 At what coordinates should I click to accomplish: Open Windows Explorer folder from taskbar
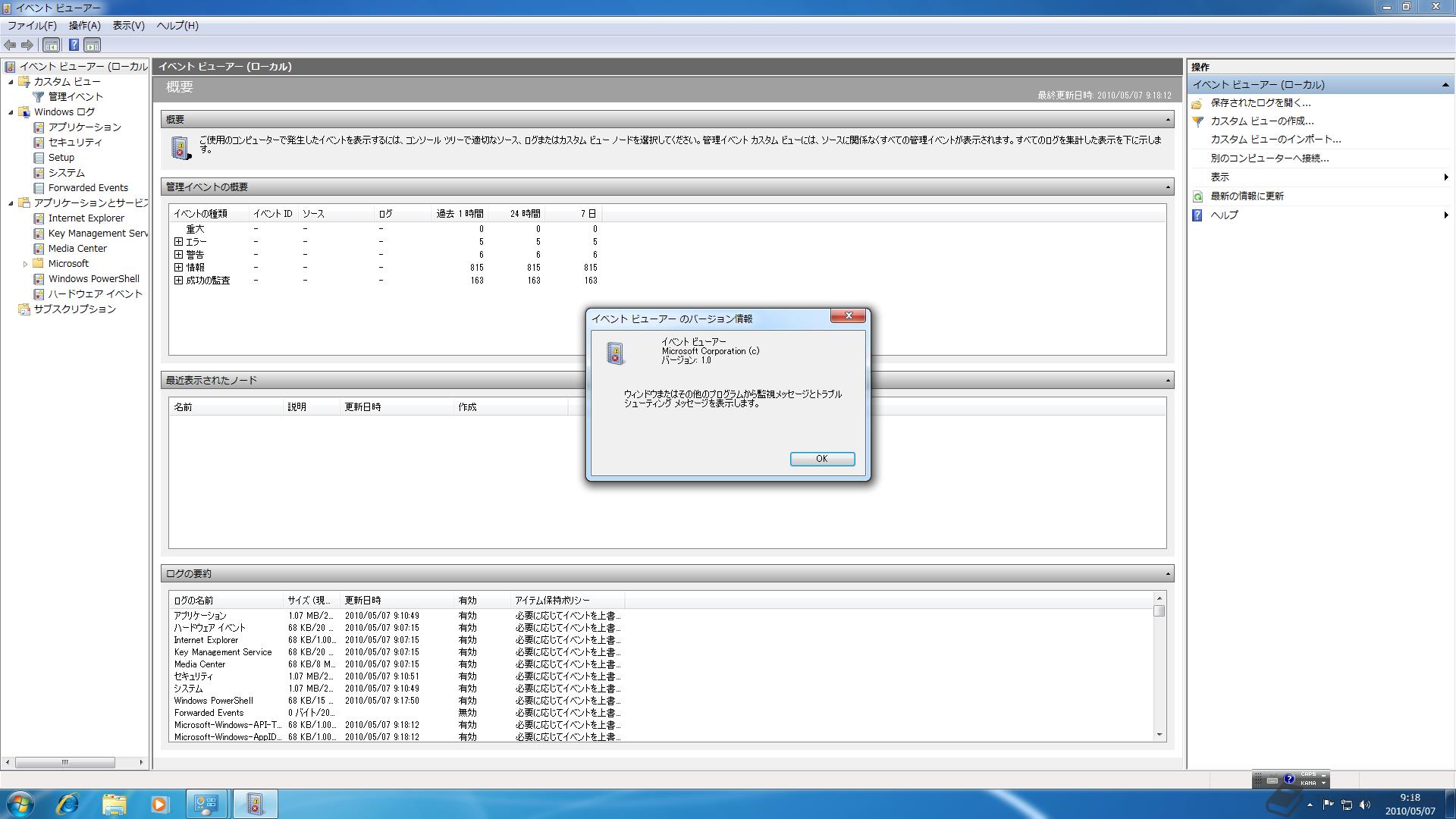click(x=114, y=804)
